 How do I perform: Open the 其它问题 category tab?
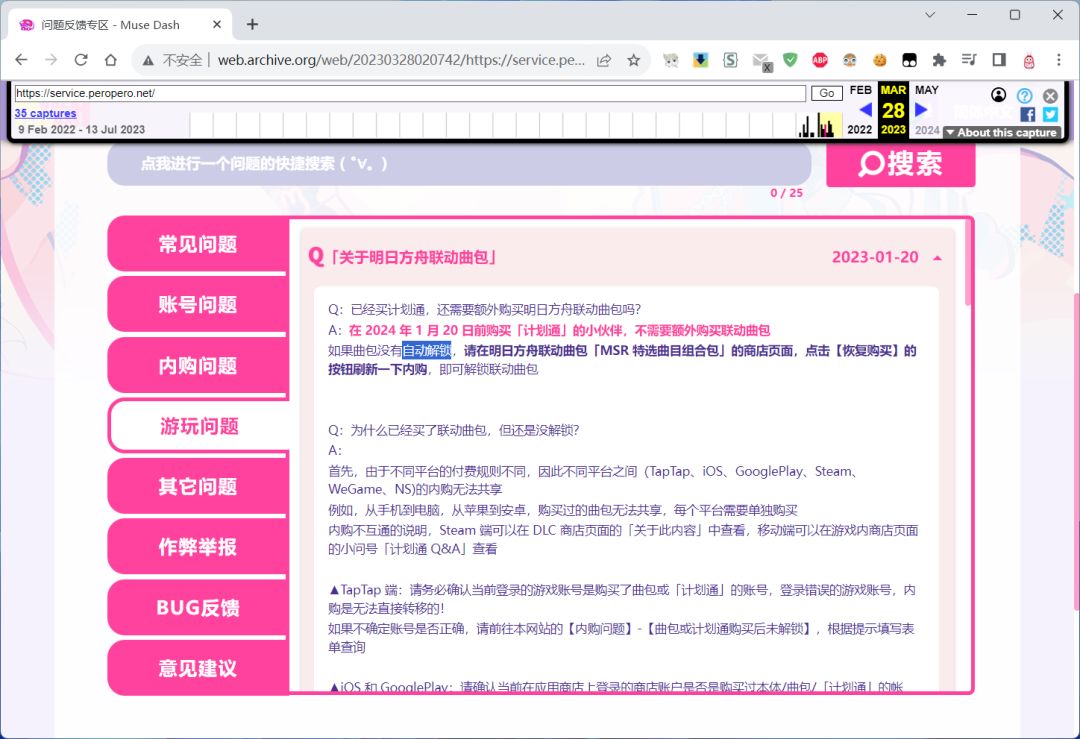(x=198, y=486)
